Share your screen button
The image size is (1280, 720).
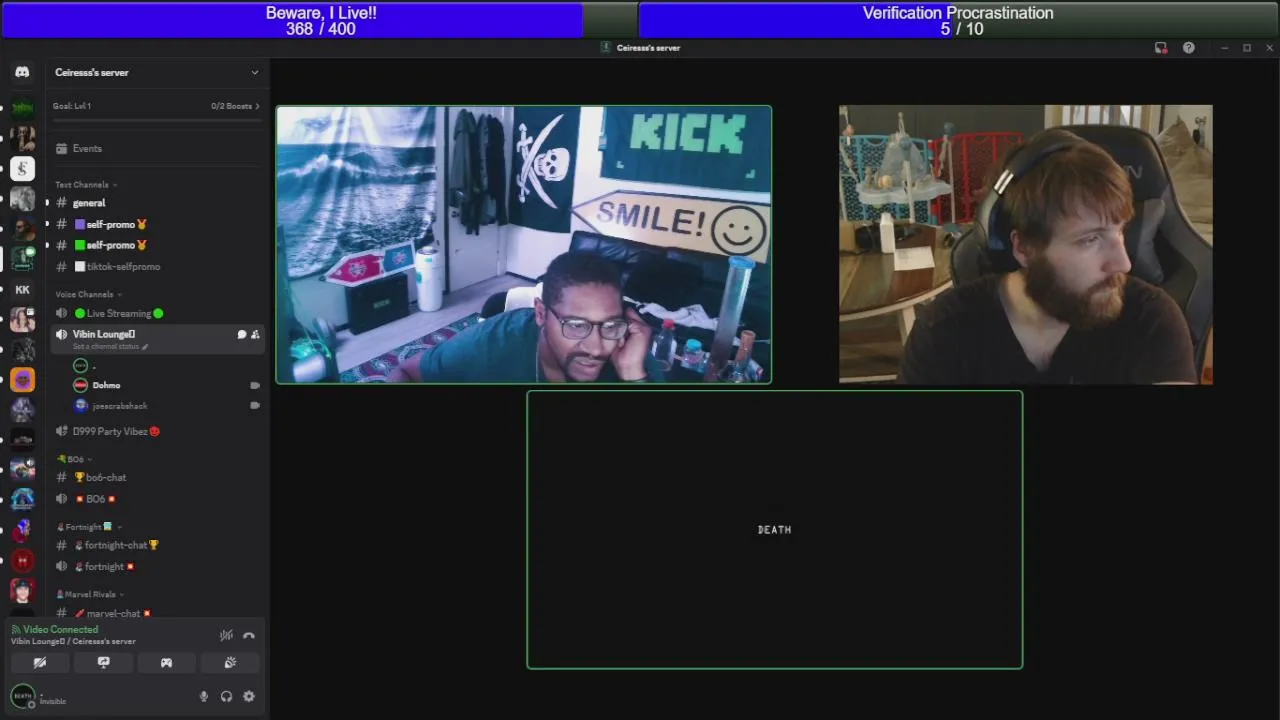[x=103, y=662]
